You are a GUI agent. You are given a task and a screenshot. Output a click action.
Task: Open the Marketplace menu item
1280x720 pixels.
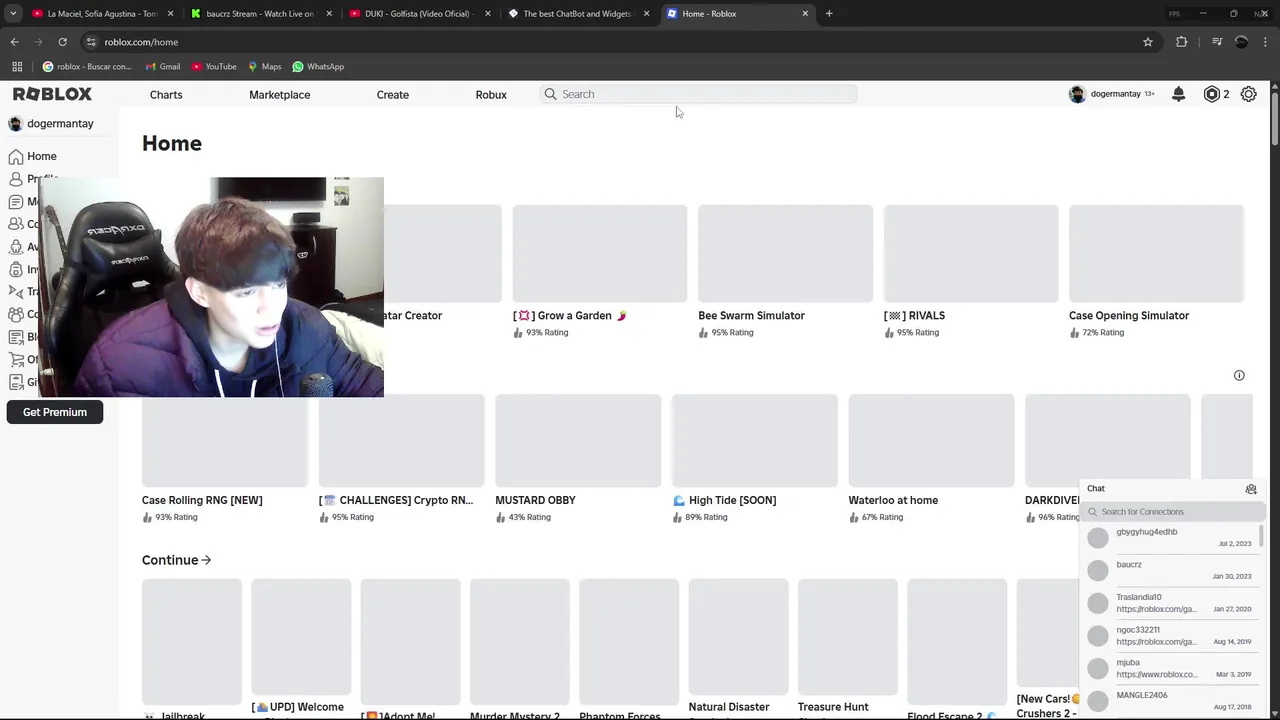pyautogui.click(x=279, y=94)
